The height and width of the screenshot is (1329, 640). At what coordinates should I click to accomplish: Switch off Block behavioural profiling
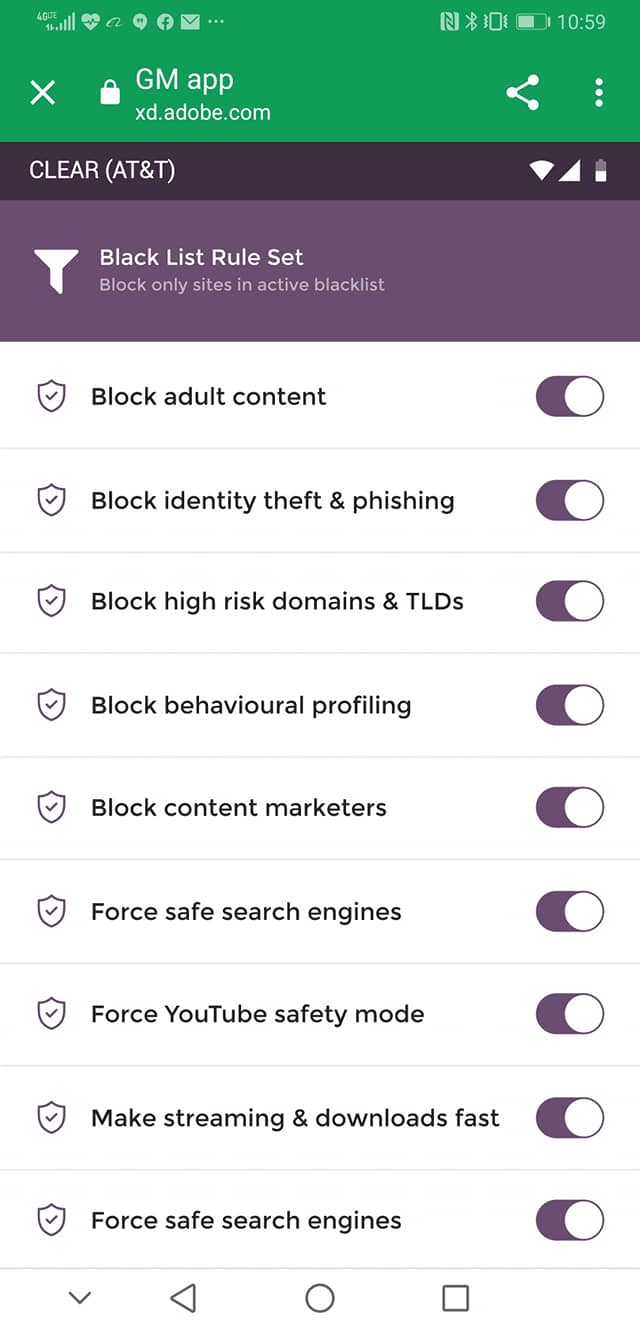click(x=570, y=705)
